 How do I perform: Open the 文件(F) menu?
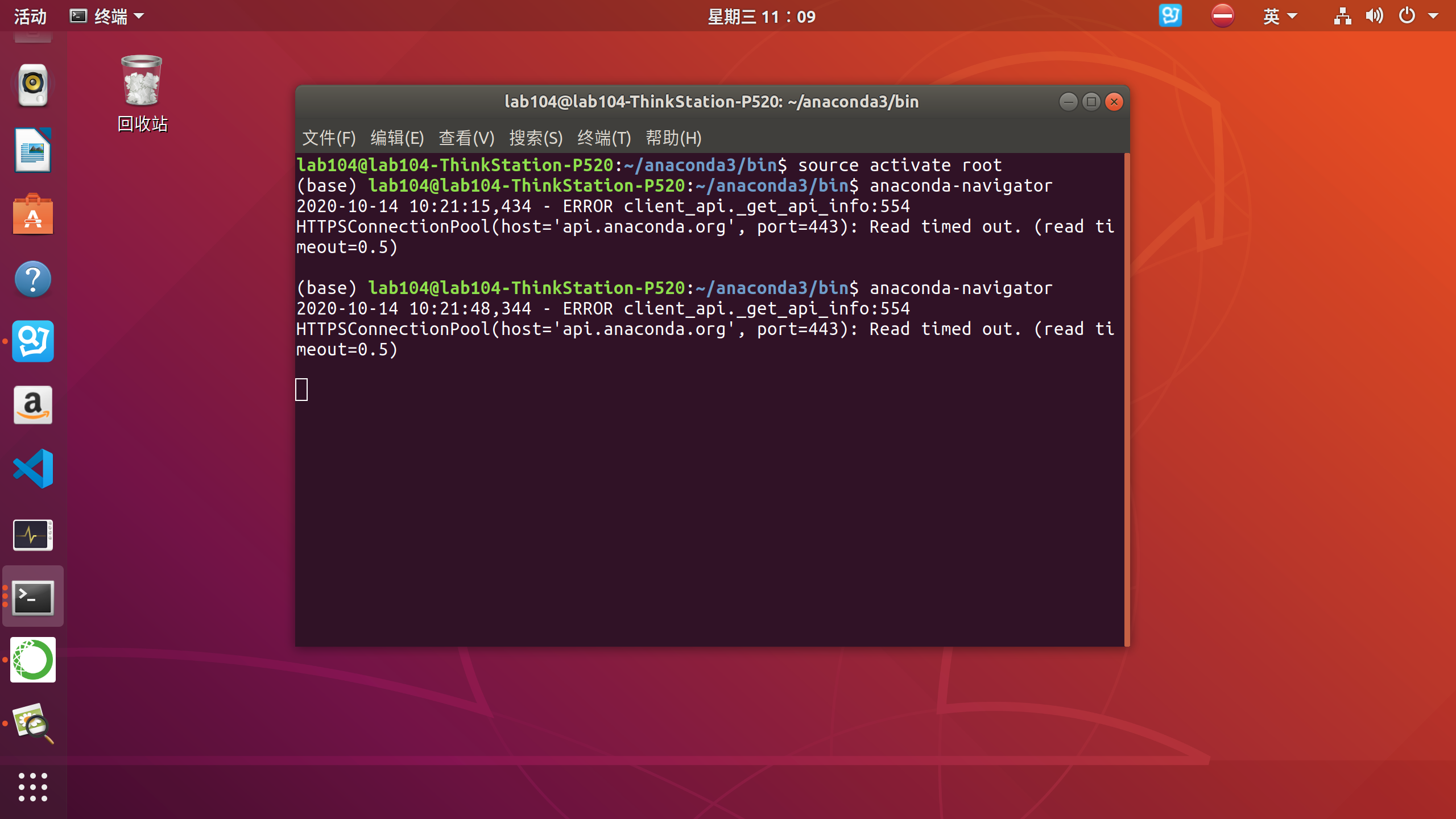[329, 138]
